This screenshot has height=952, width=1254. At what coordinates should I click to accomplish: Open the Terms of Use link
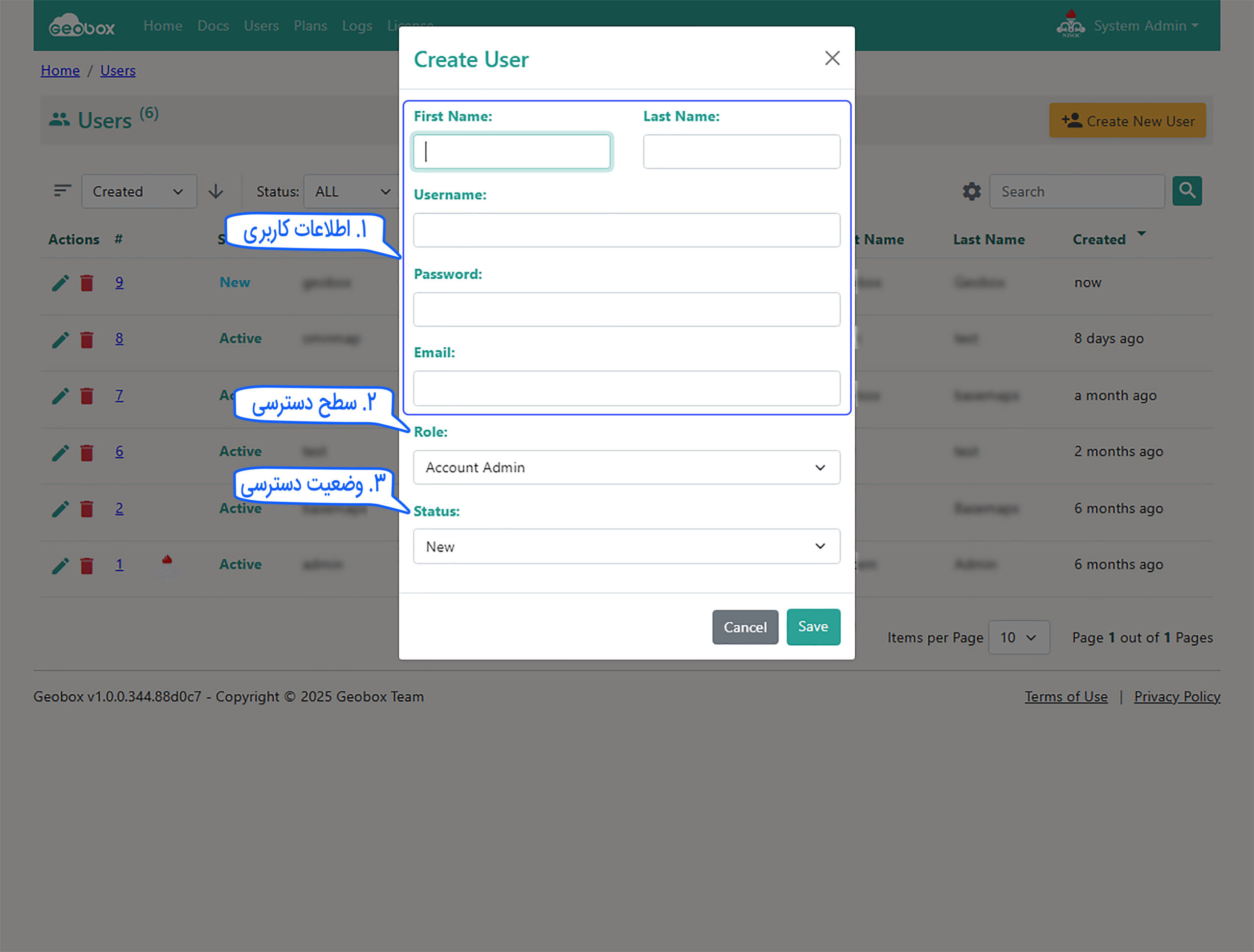(x=1065, y=697)
